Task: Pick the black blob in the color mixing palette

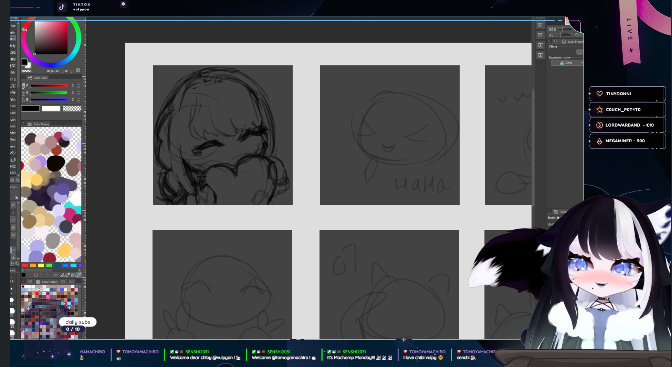Action: 56,163
